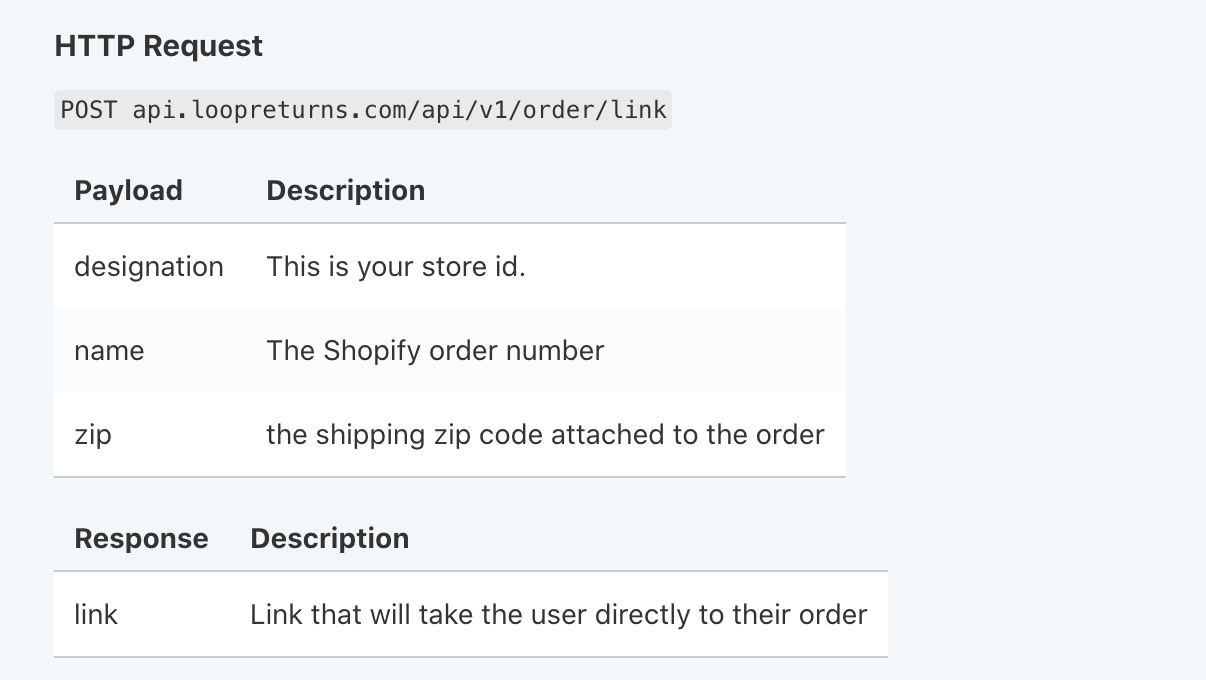The image size is (1206, 680).
Task: Select the name payload field
Action: [109, 351]
